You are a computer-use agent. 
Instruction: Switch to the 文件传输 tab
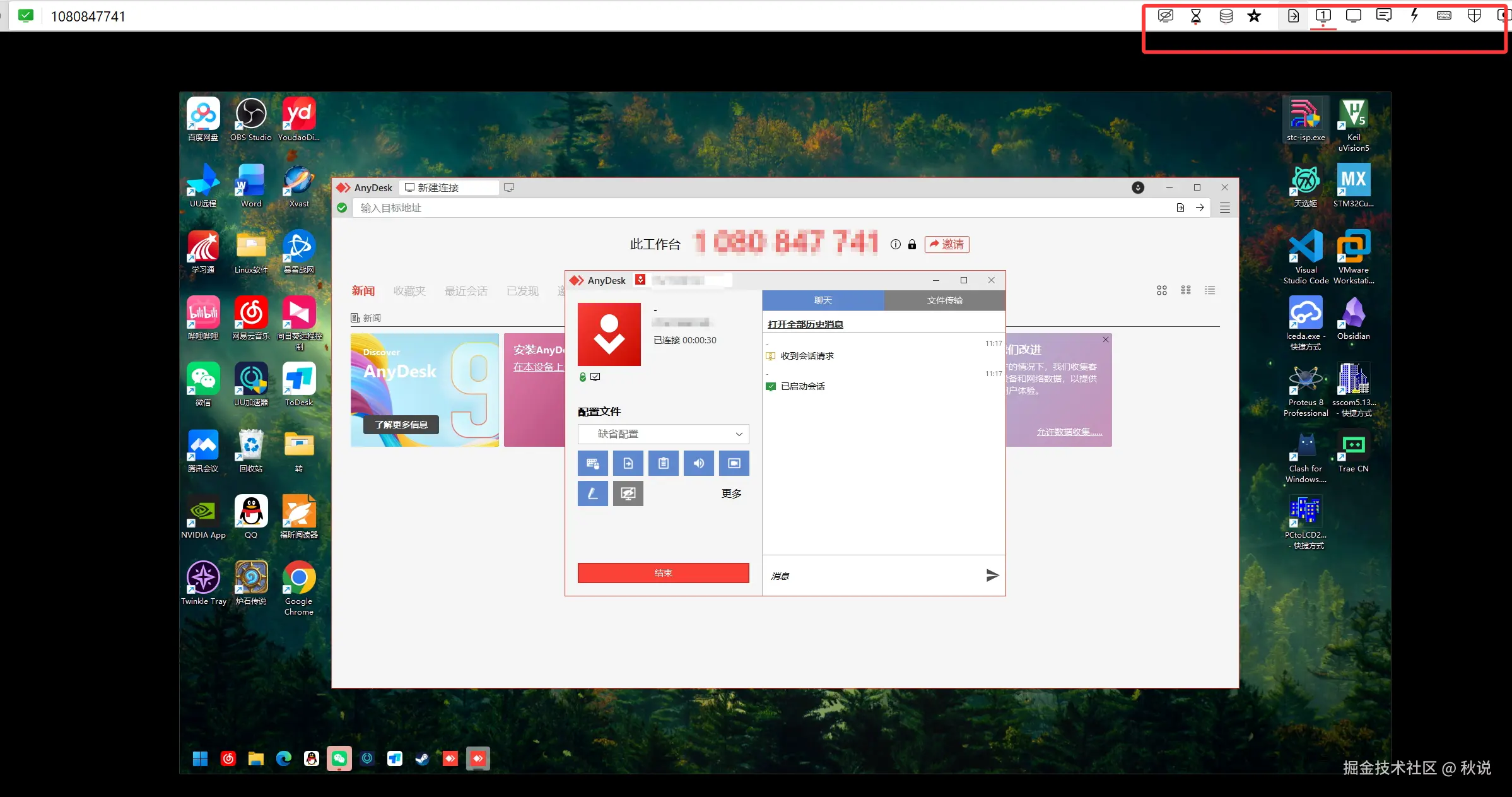tap(944, 300)
